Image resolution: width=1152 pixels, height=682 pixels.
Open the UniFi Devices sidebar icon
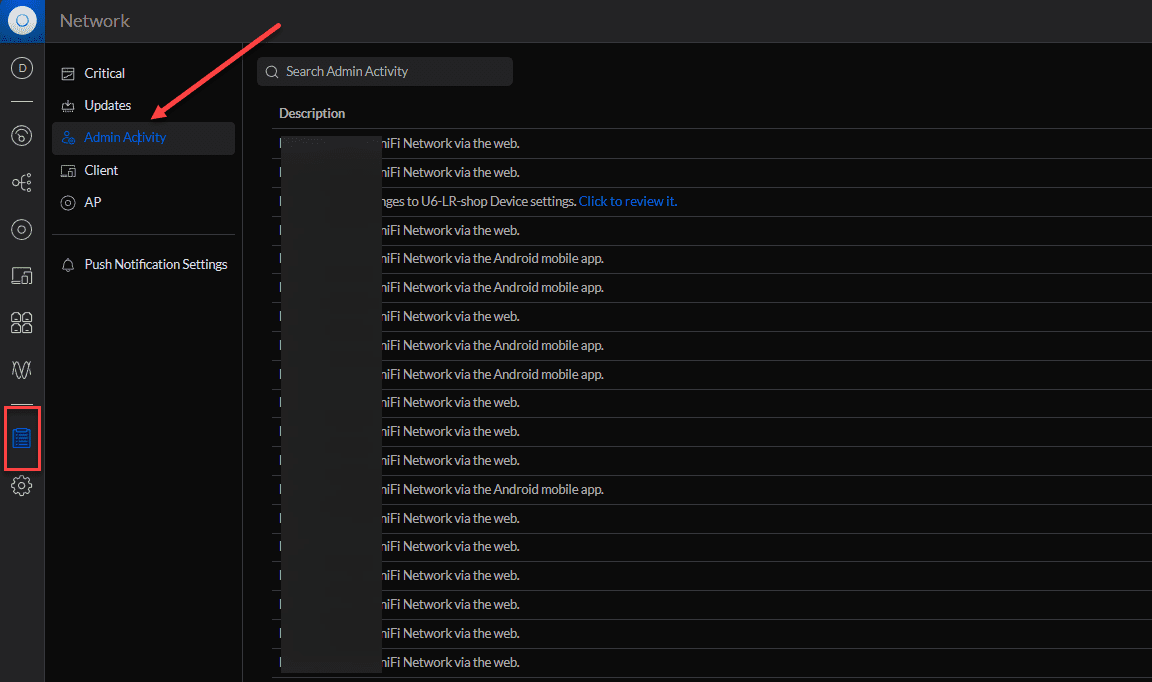click(22, 230)
